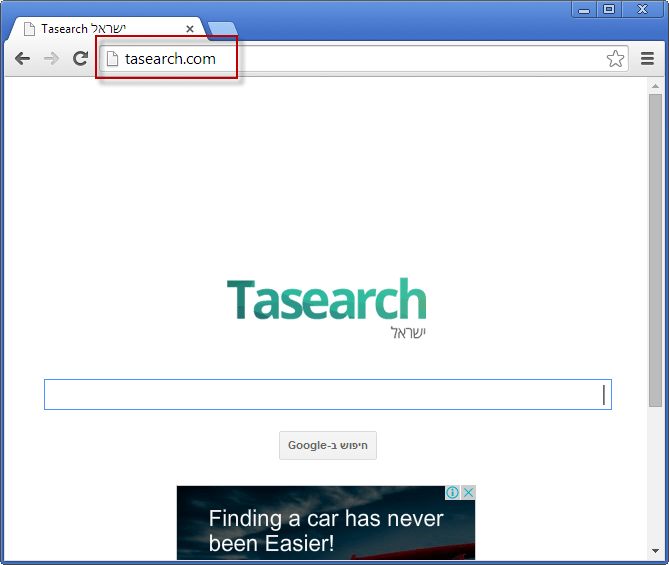Click the Tasearch search input box
This screenshot has height=565, width=669.
328,394
